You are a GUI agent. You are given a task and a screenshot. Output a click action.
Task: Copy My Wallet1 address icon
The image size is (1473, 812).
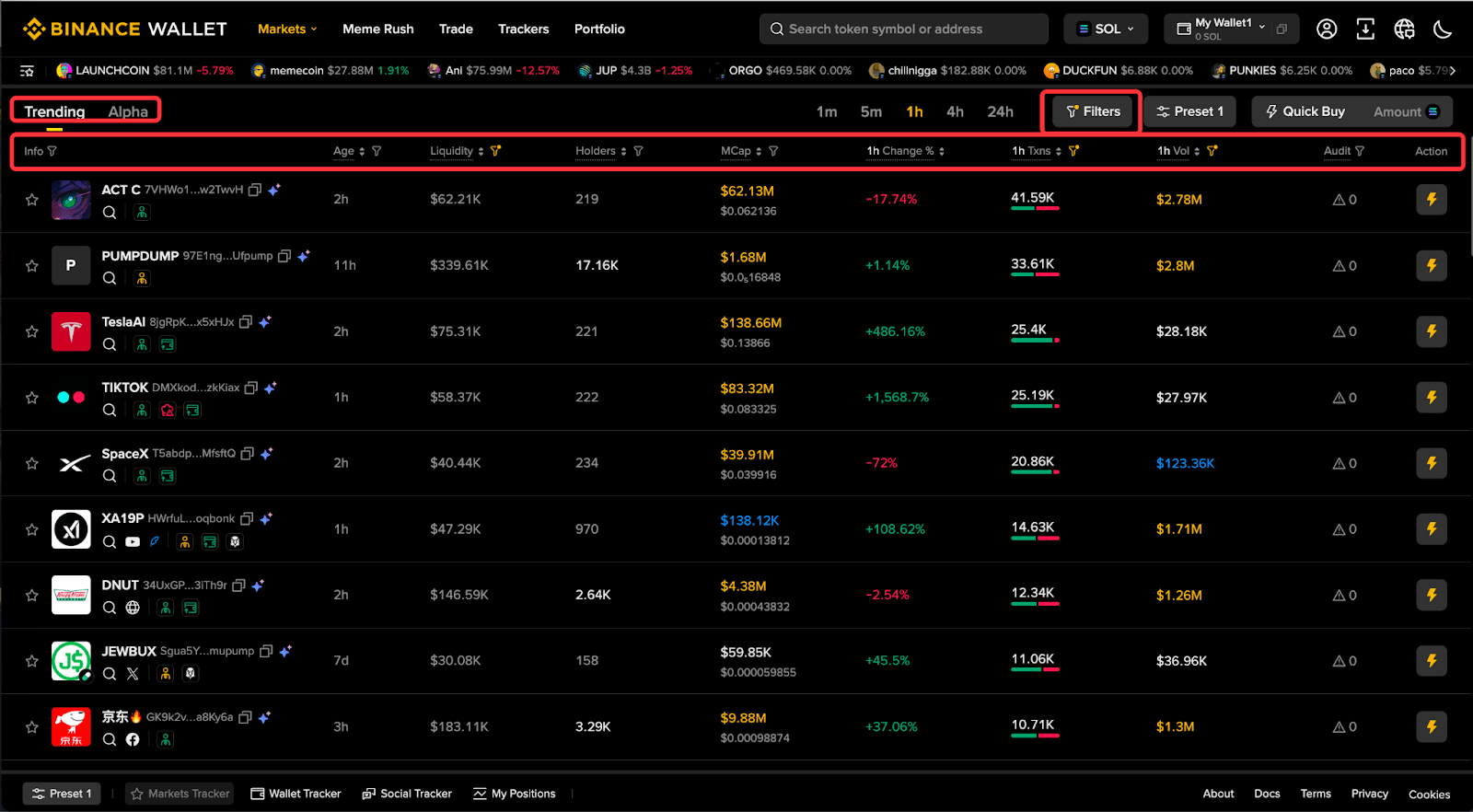coord(1282,29)
